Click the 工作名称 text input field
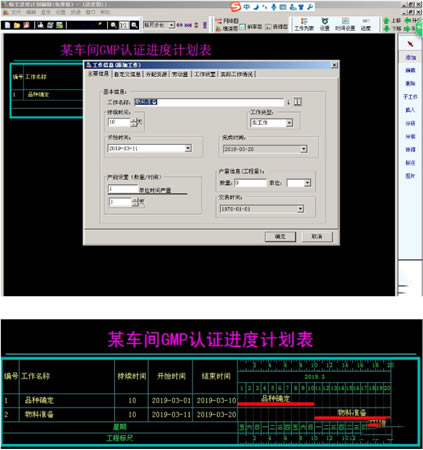 (209, 102)
